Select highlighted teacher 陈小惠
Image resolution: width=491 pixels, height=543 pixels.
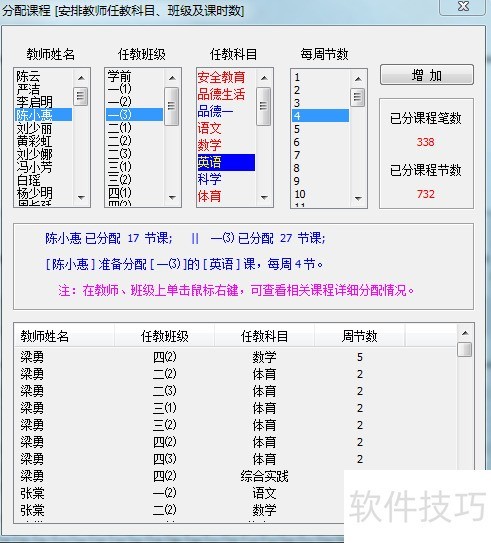click(44, 115)
